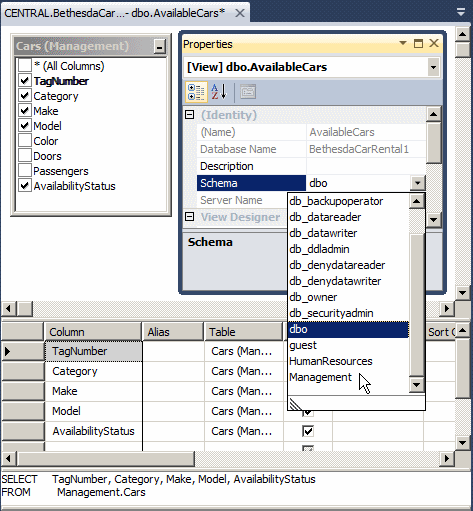The width and height of the screenshot is (473, 511).
Task: Click the Make cell in criteria grid
Action: pos(93,391)
